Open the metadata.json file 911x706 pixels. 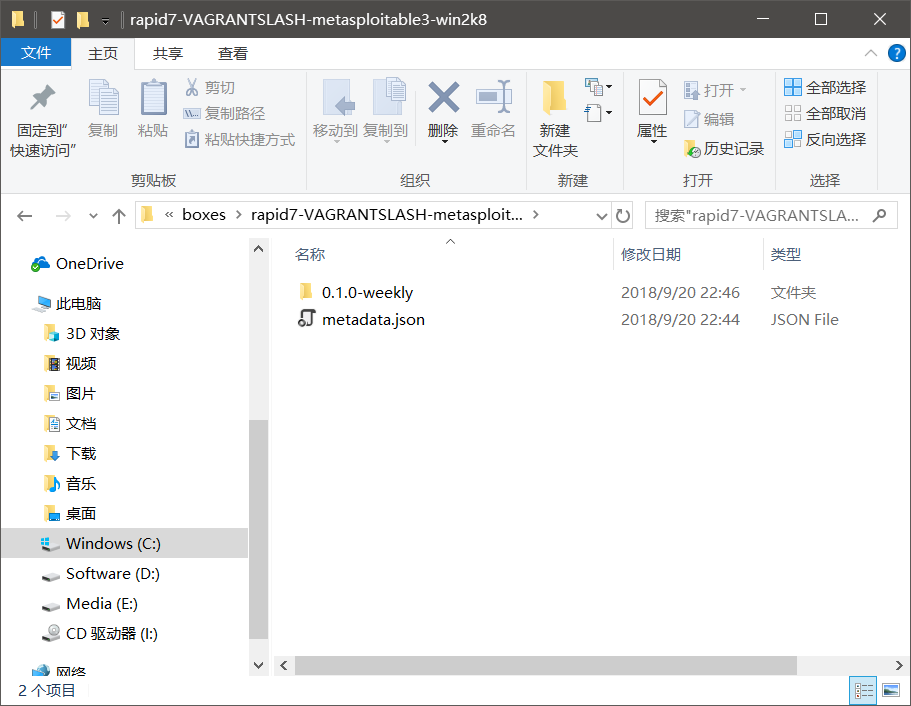tap(374, 320)
